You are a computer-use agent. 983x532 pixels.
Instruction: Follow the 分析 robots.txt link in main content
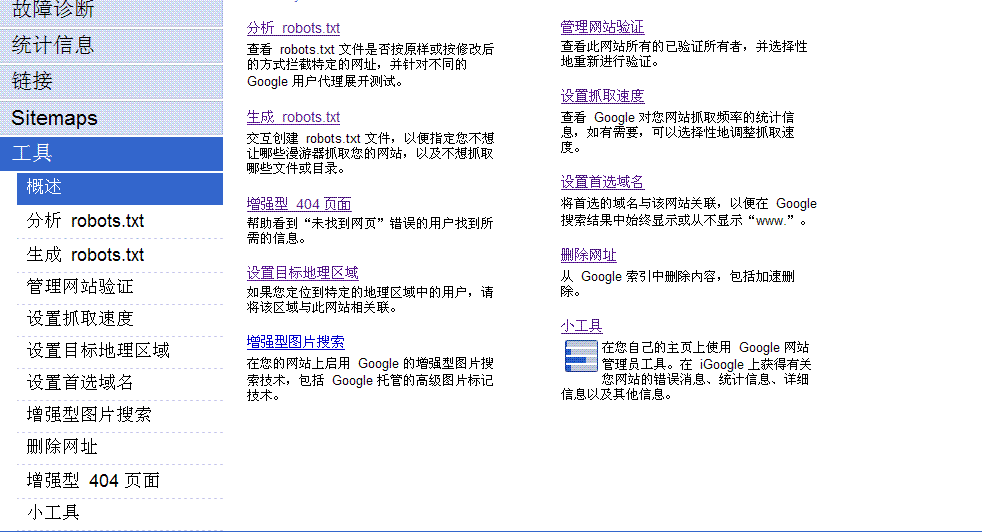(x=293, y=28)
